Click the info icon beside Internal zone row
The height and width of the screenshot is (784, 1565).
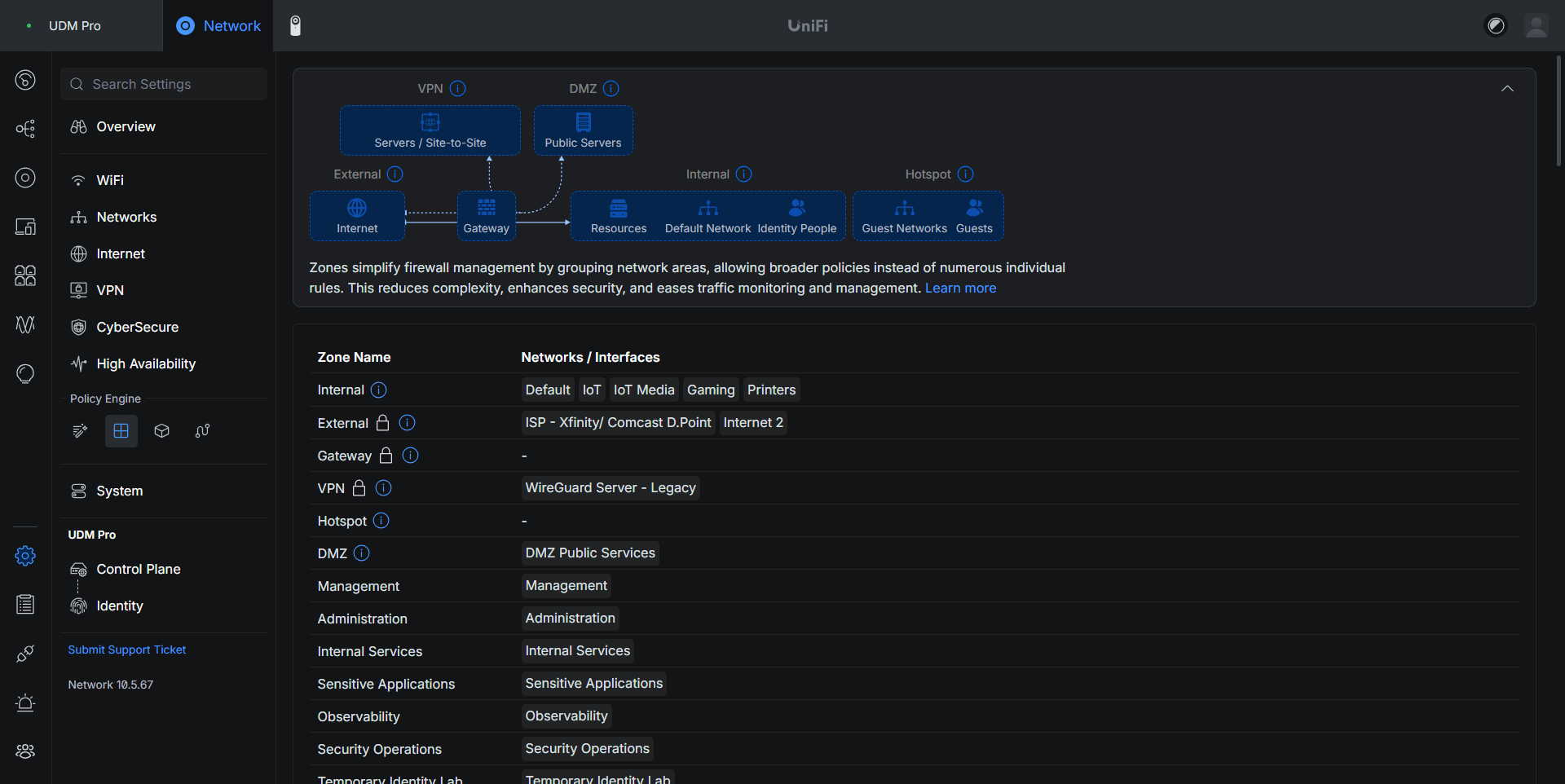(379, 390)
